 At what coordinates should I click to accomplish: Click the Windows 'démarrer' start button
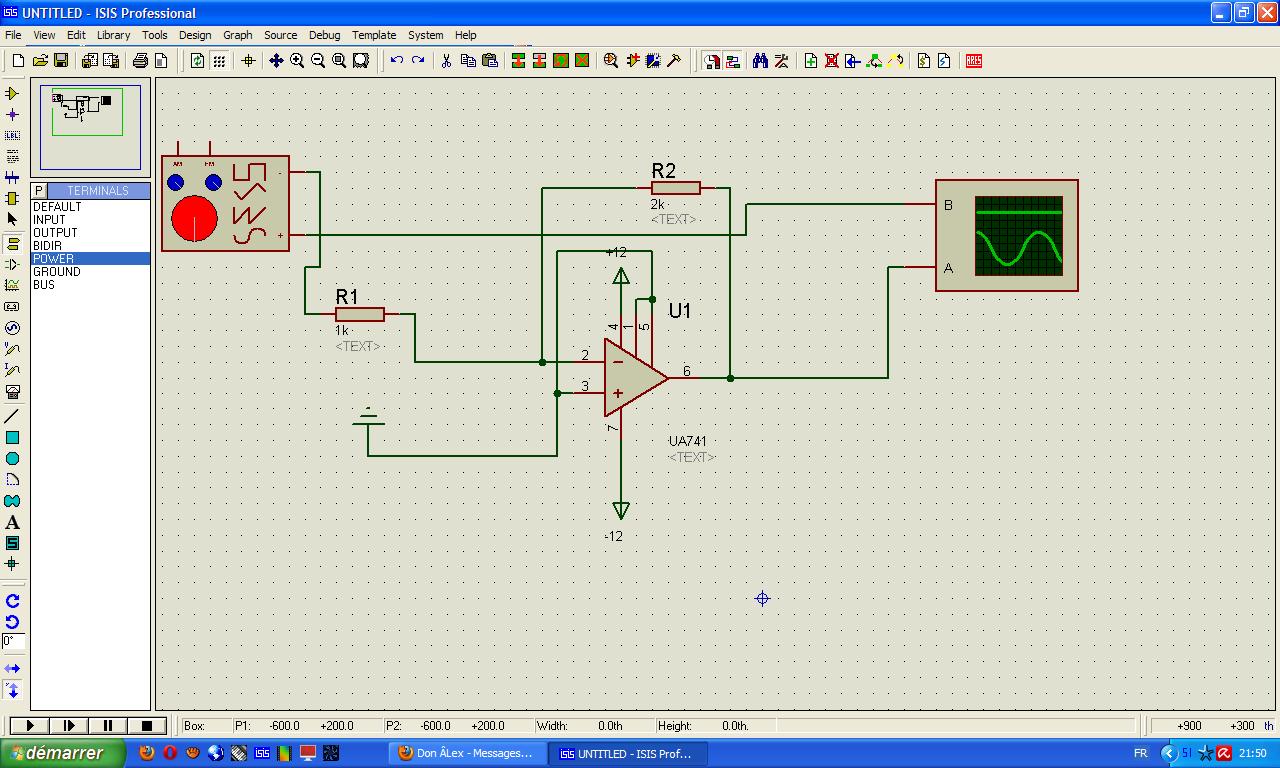click(x=62, y=753)
